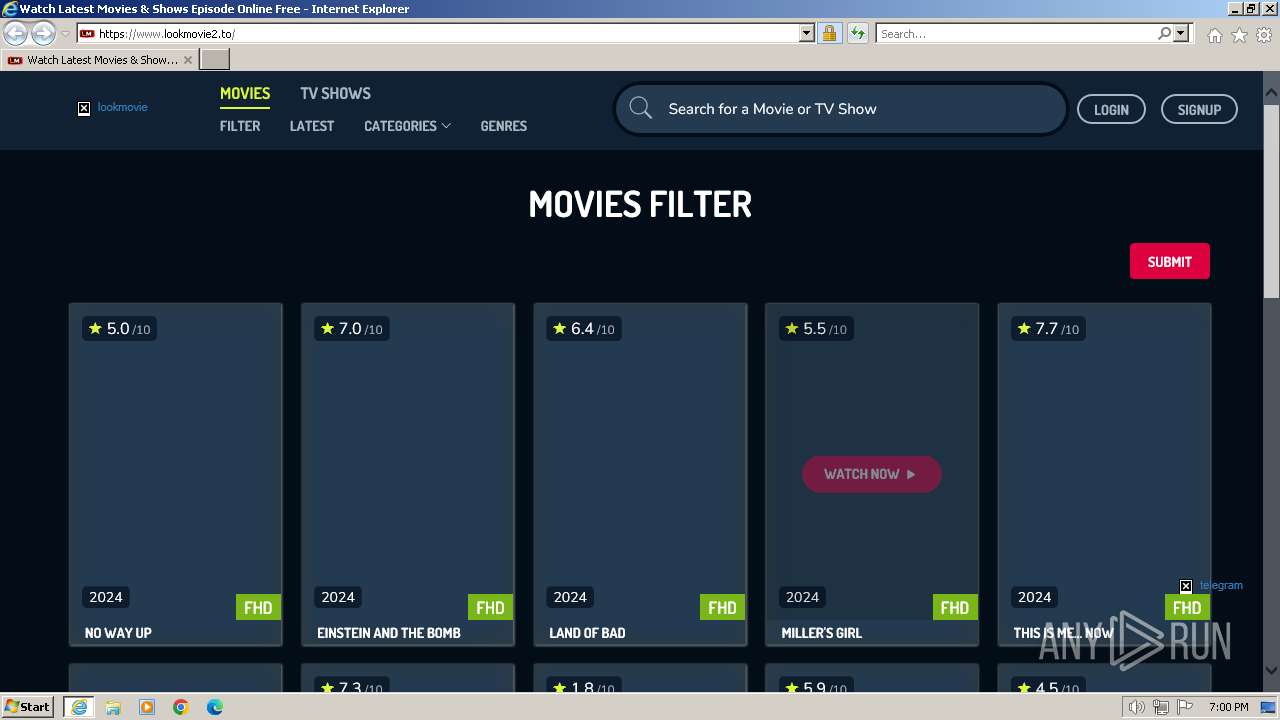The width and height of the screenshot is (1280, 720).
Task: Open the browser Tools gear icon
Action: coord(1264,35)
